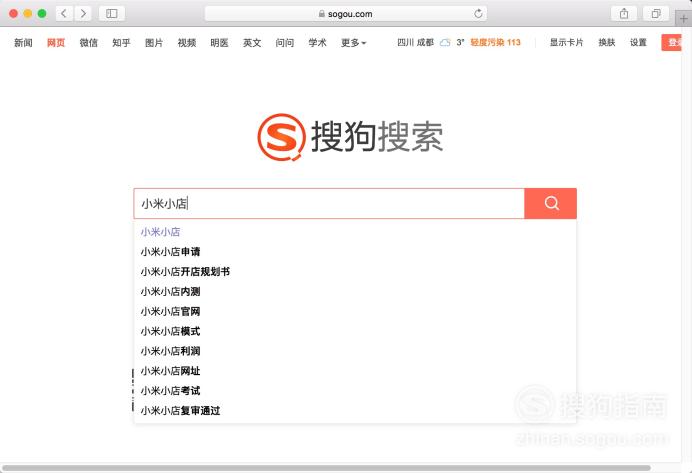Open 问问 section
The width and height of the screenshot is (692, 473).
(285, 42)
